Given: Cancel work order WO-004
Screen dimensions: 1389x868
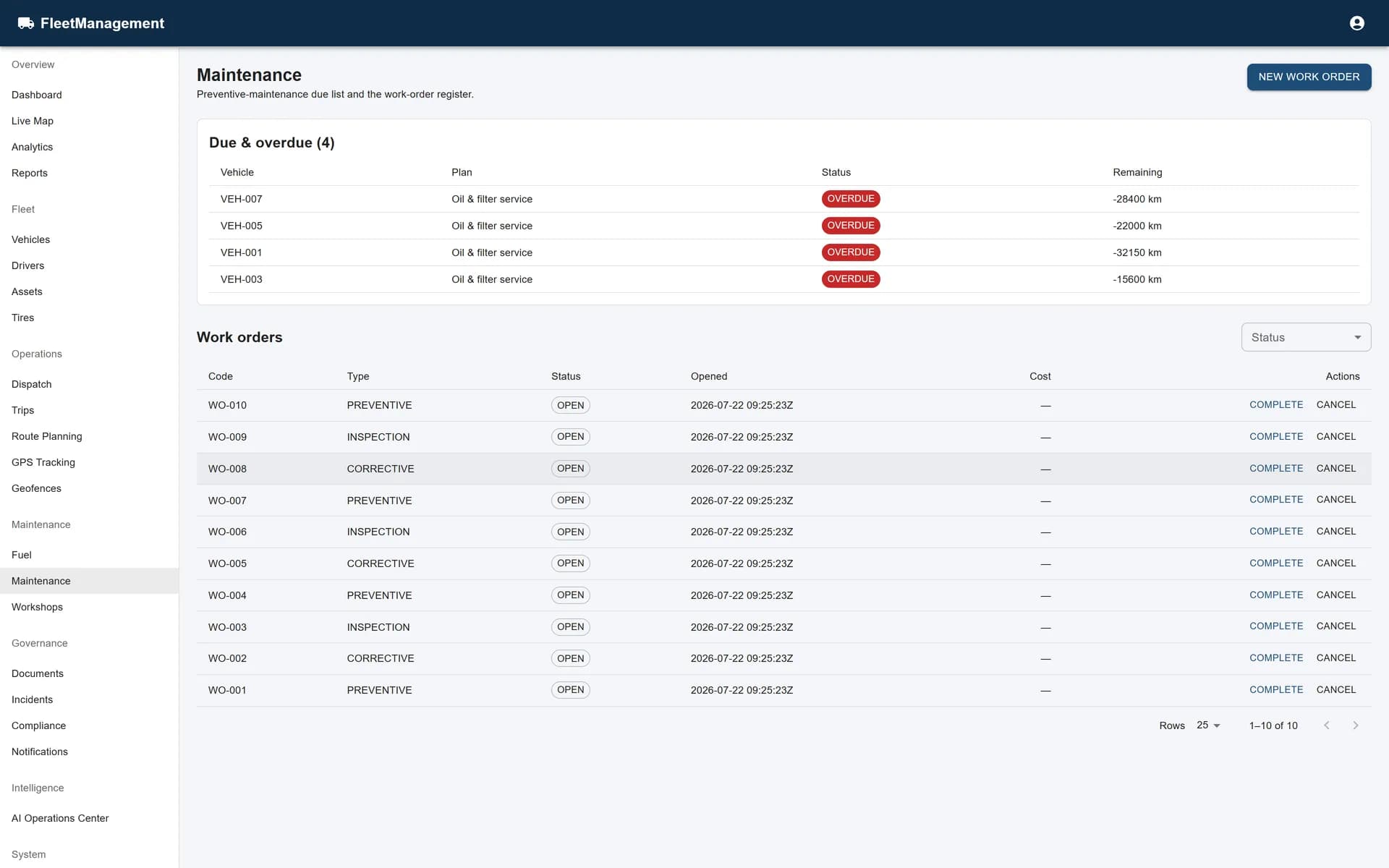Looking at the screenshot, I should click(x=1336, y=595).
